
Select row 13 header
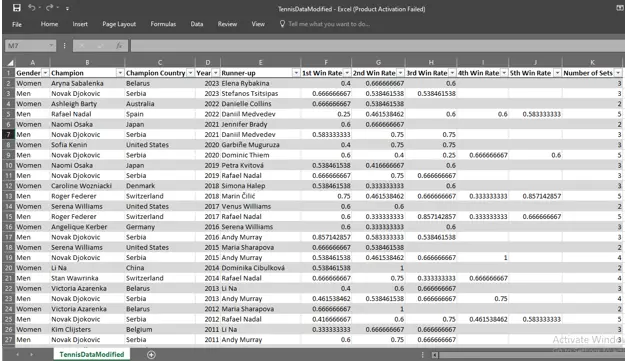[9, 196]
